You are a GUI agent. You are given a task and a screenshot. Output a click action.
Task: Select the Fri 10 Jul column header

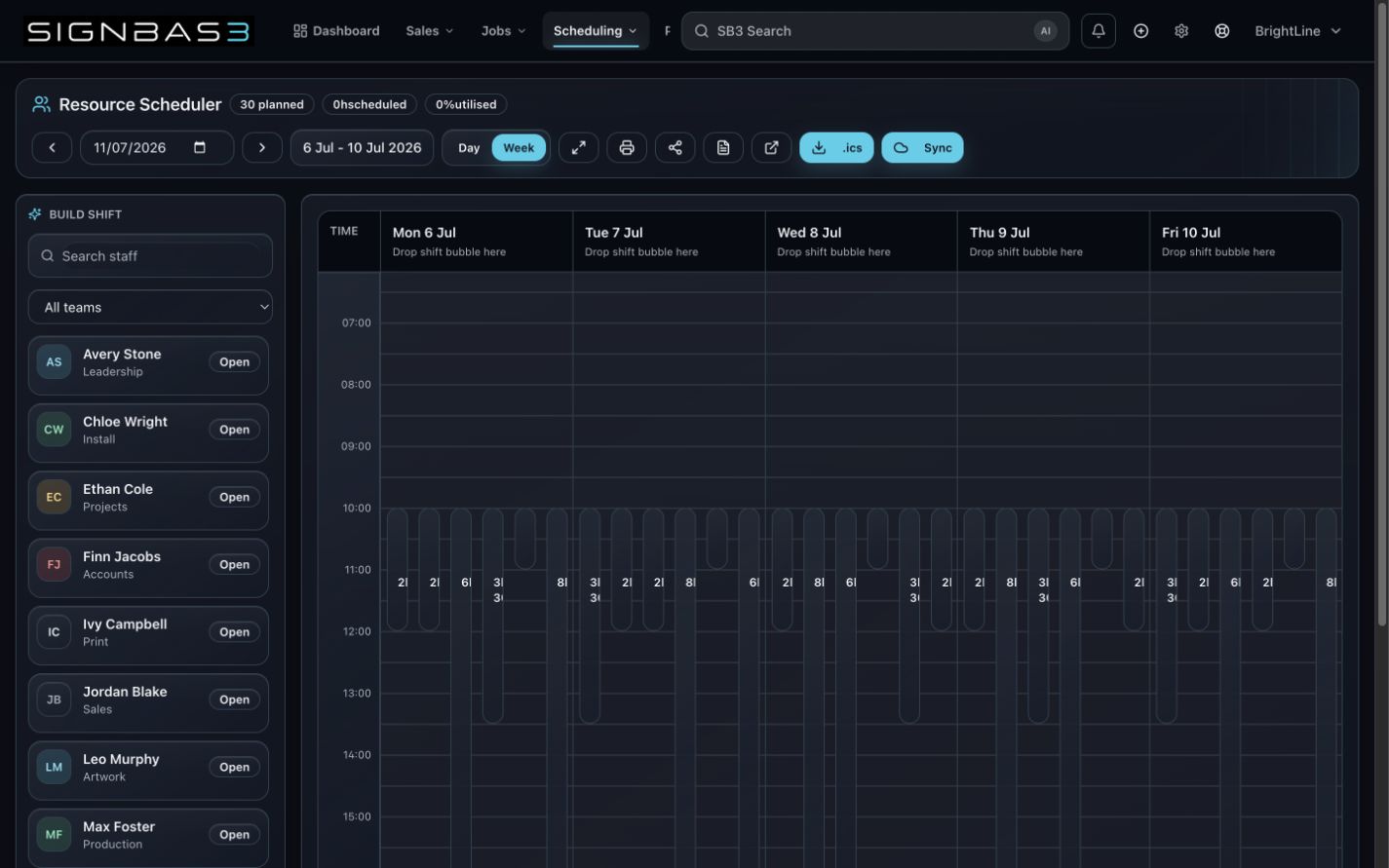click(1246, 241)
